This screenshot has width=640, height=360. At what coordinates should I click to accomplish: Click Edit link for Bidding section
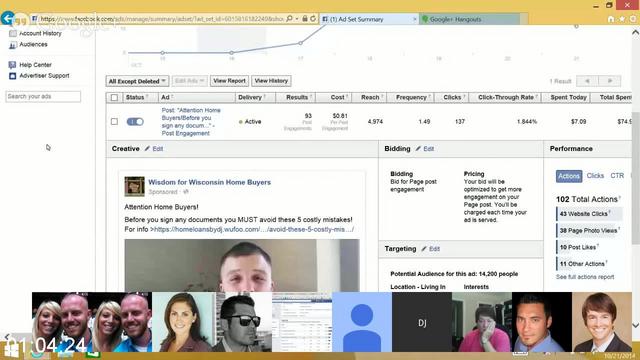coord(429,149)
